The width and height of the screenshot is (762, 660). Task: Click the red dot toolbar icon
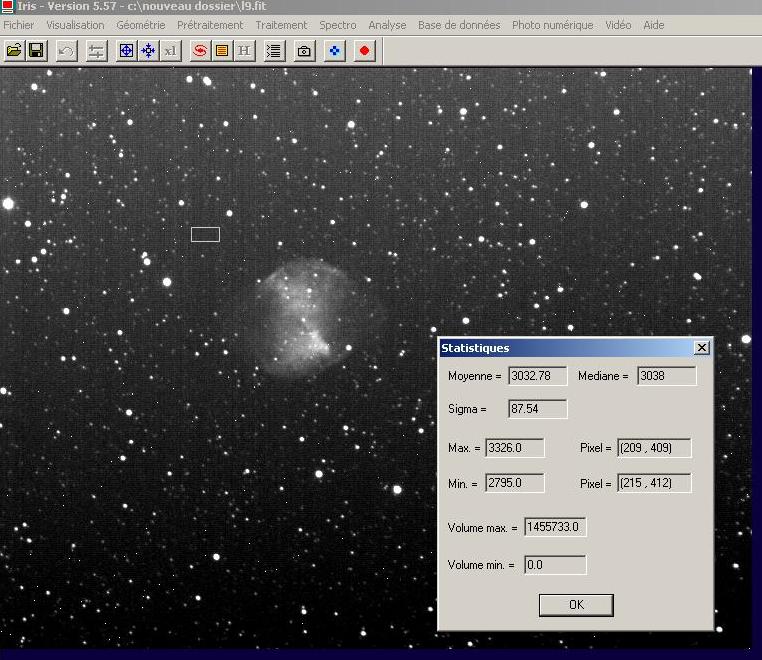coord(365,50)
